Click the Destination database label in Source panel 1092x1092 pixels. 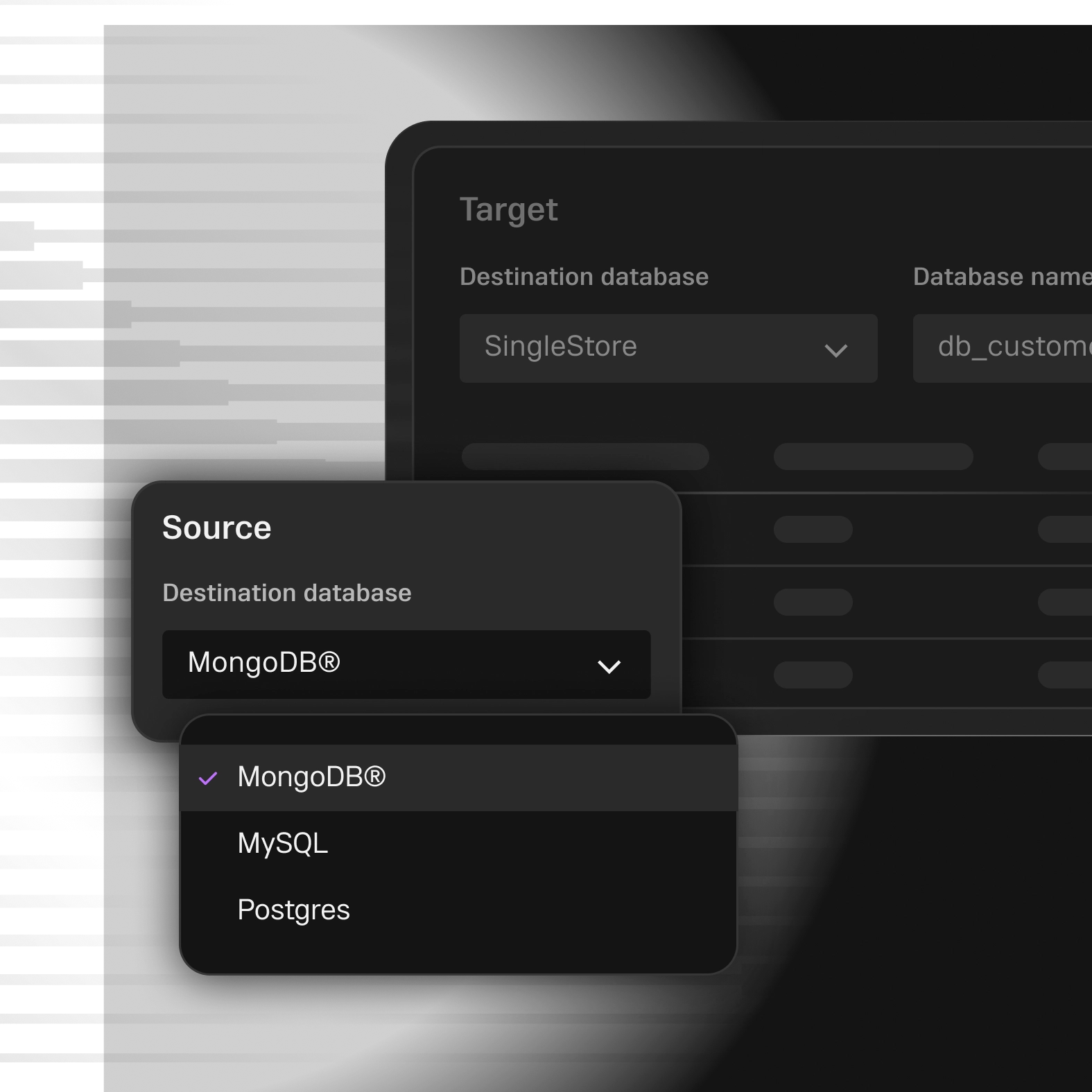tap(287, 593)
